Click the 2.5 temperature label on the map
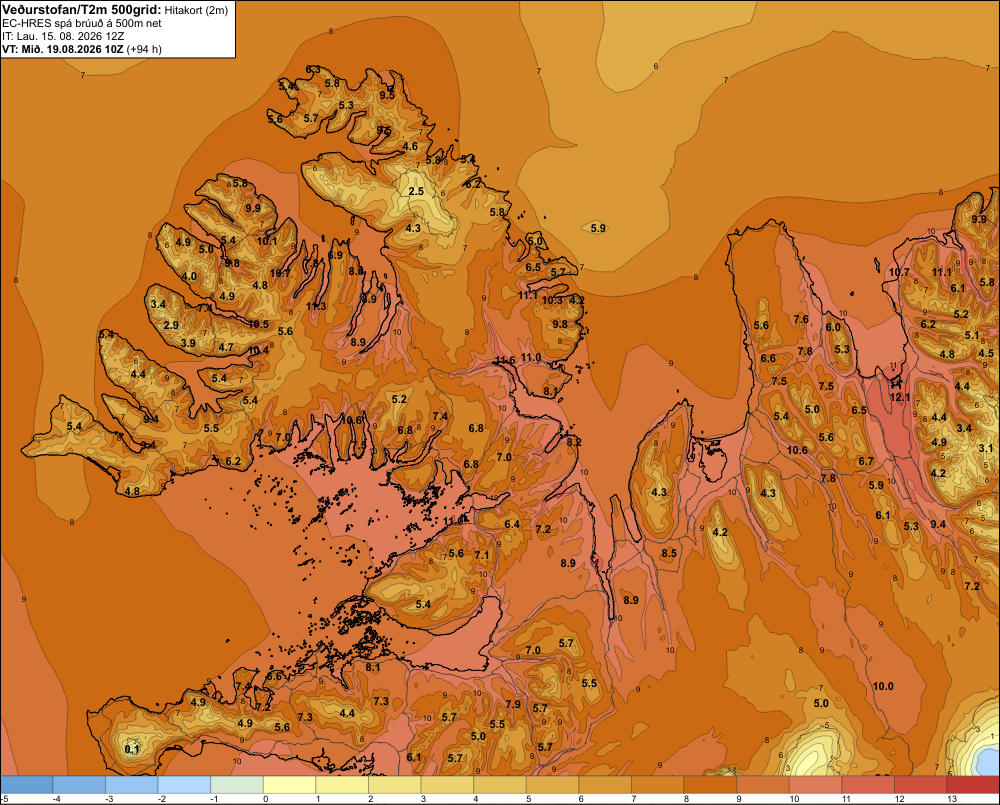 coord(416,191)
